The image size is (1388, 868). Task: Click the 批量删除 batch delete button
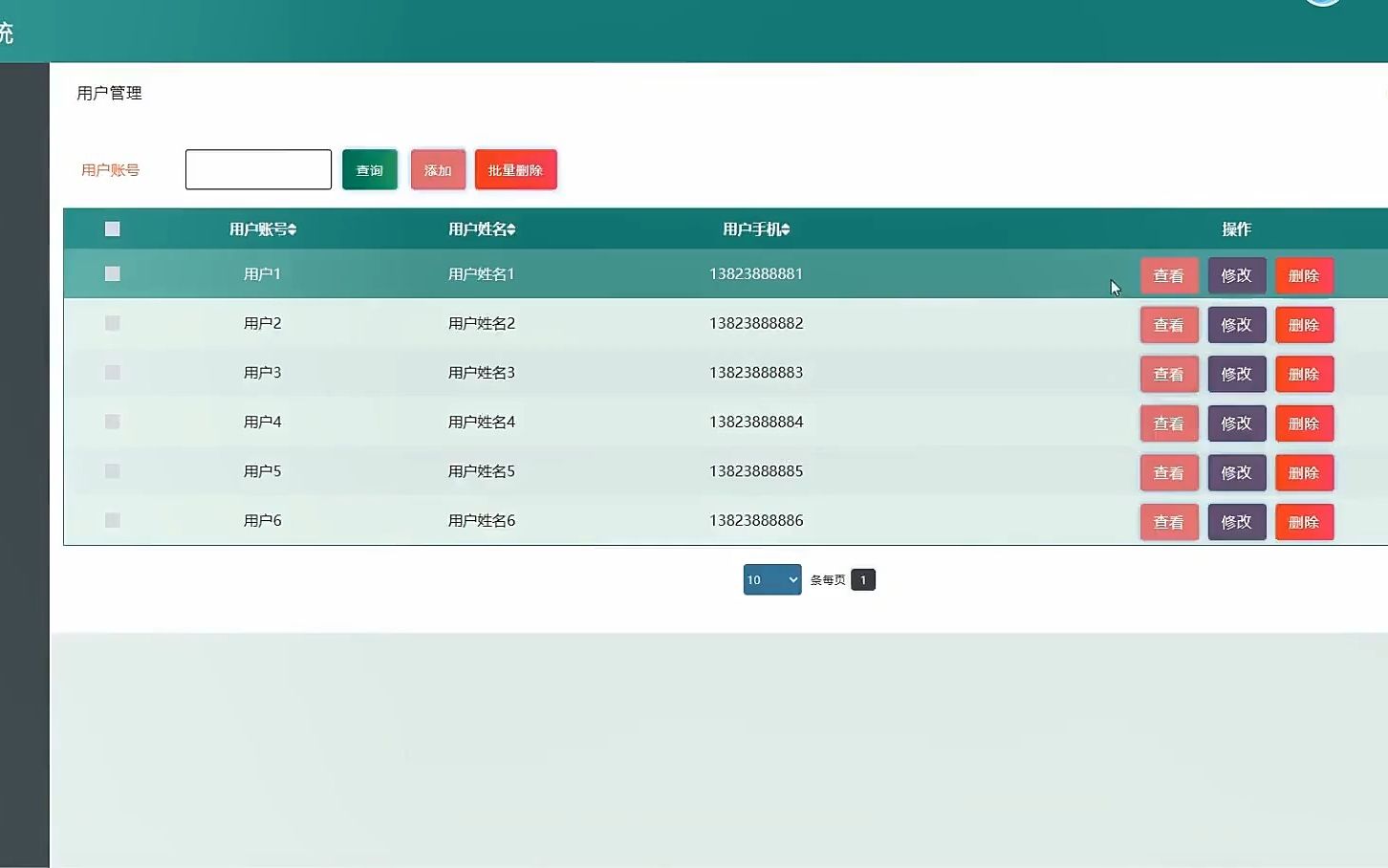tap(515, 170)
